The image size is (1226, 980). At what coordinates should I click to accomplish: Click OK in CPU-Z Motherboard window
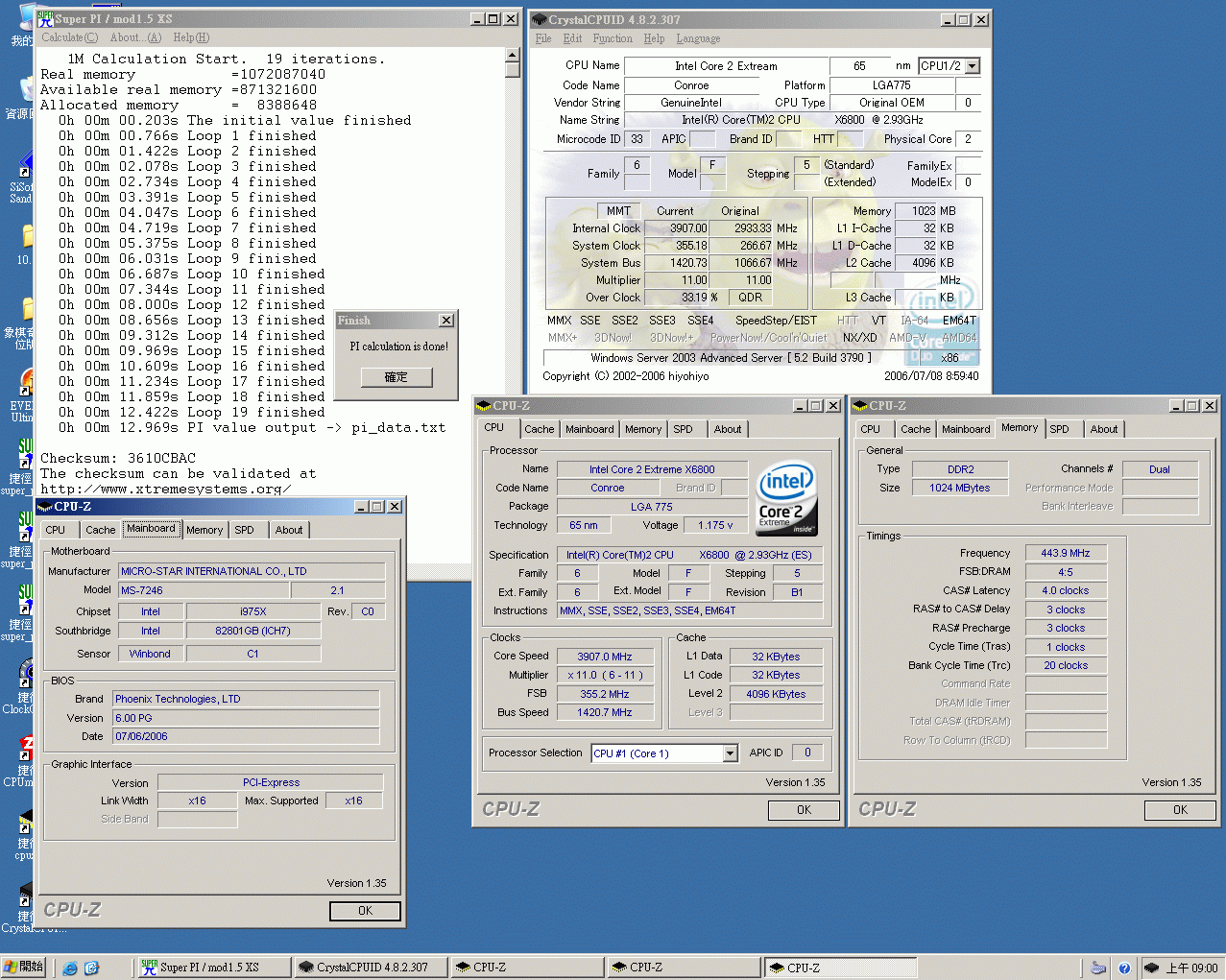coord(365,911)
